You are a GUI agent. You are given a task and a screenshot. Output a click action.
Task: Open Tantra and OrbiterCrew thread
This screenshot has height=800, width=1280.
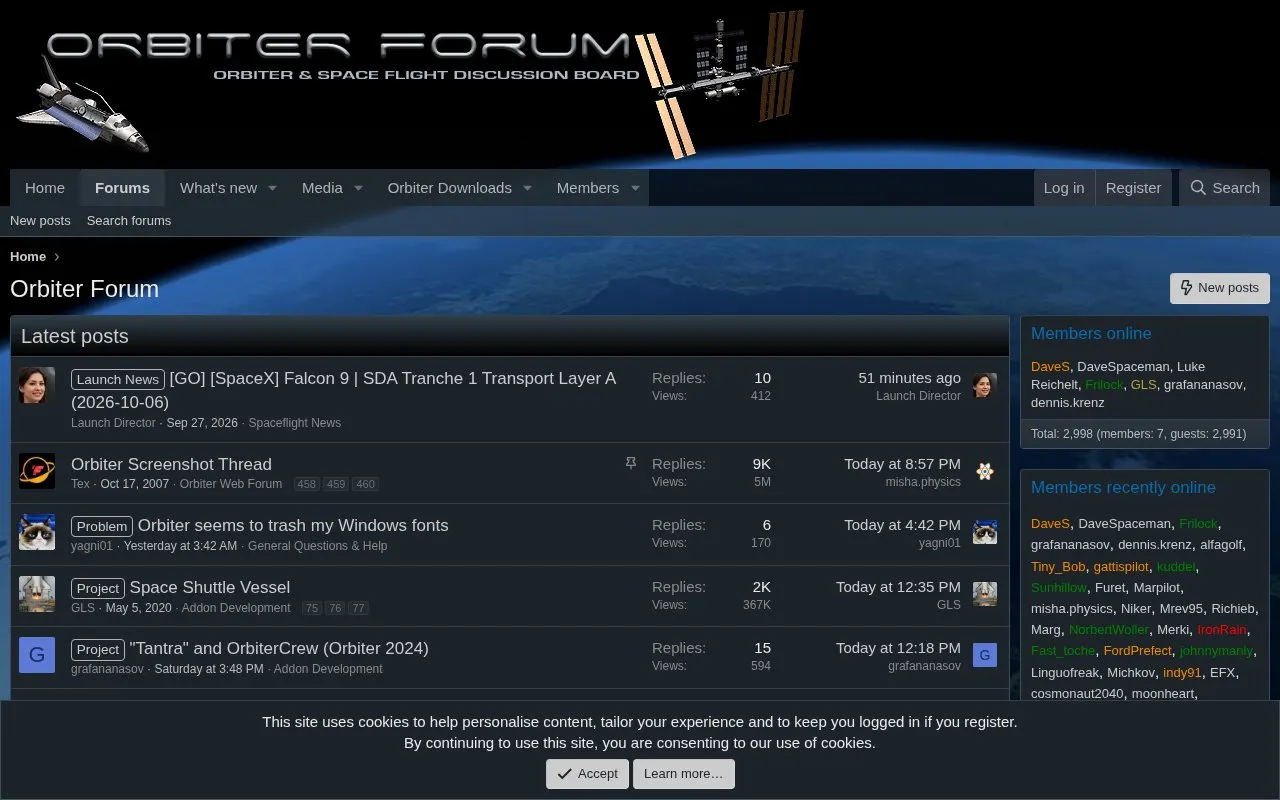pos(279,648)
